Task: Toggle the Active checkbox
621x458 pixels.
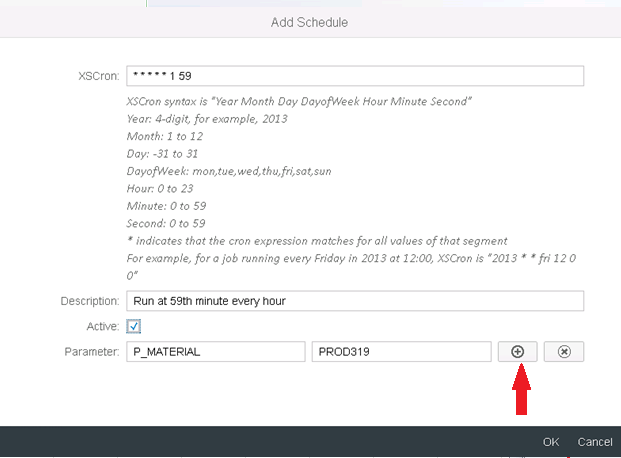Action: 133,326
